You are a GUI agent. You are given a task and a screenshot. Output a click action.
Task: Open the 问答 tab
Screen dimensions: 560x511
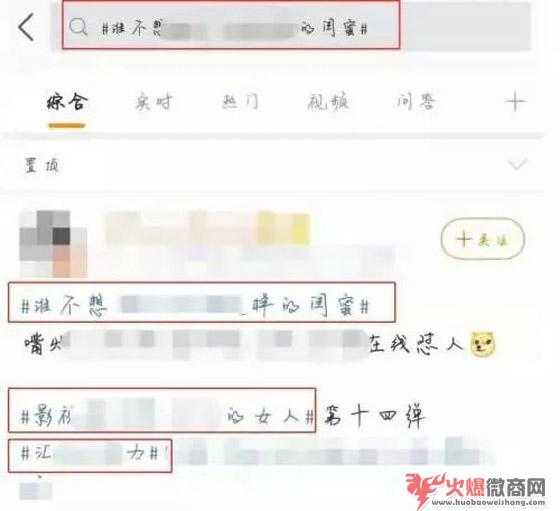pos(416,101)
